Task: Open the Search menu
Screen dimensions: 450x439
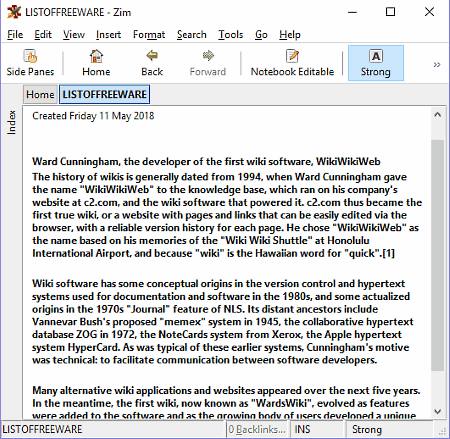Action: [192, 34]
